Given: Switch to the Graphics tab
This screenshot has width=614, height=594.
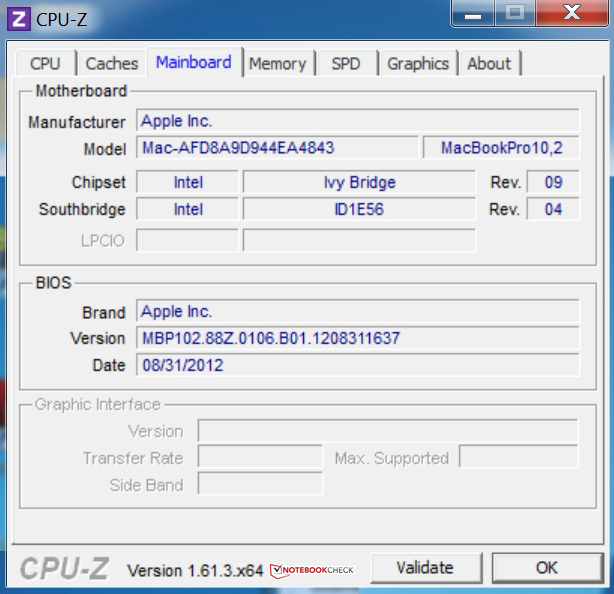Looking at the screenshot, I should click(418, 63).
